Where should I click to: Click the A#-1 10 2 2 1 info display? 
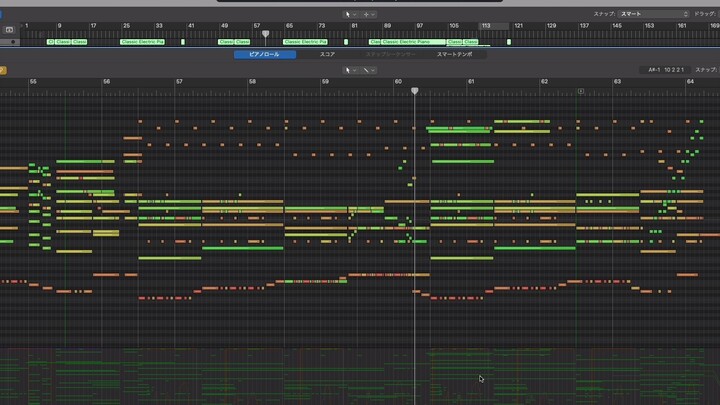click(666, 70)
